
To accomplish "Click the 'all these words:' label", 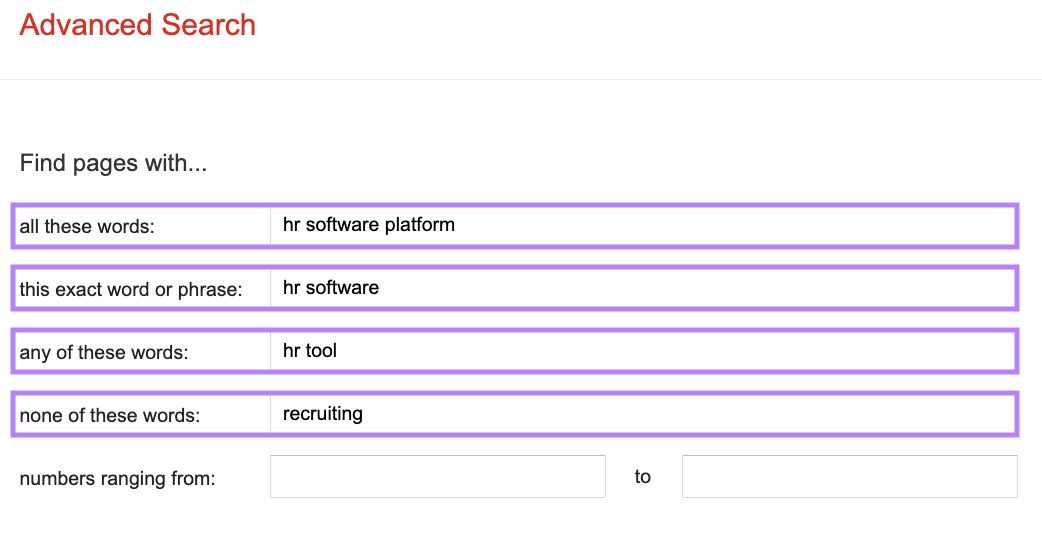I will (x=87, y=227).
